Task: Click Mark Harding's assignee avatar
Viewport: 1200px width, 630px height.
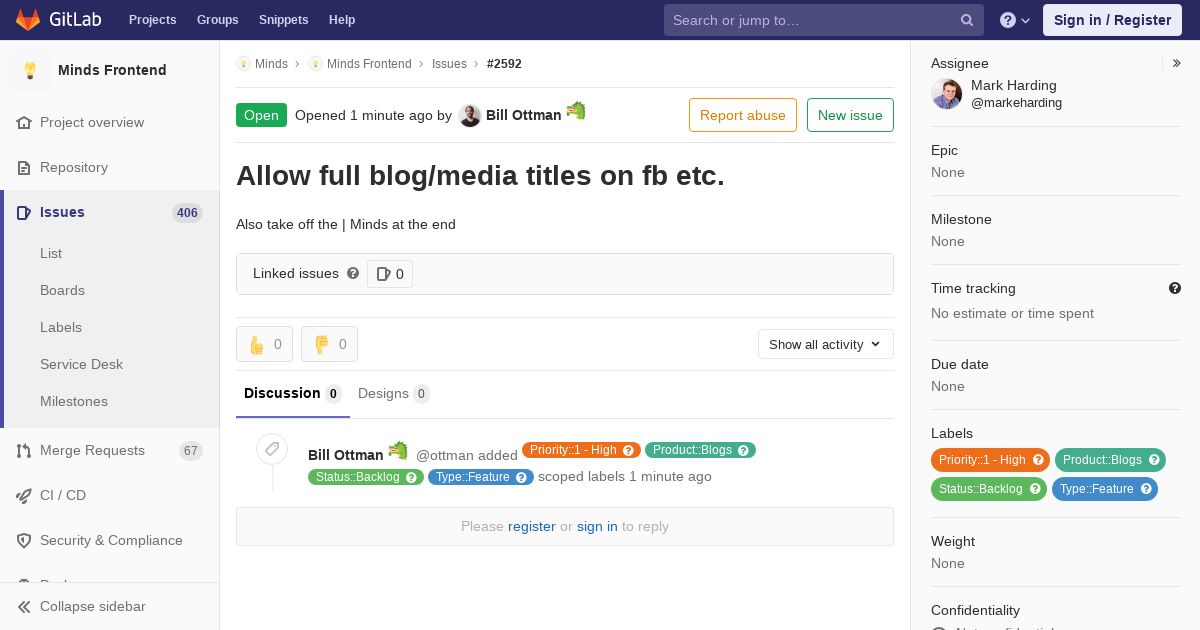Action: [947, 94]
